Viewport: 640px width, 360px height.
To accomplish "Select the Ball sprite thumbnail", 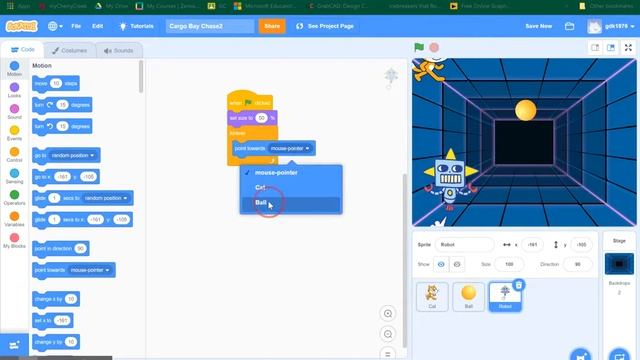I will (469, 297).
